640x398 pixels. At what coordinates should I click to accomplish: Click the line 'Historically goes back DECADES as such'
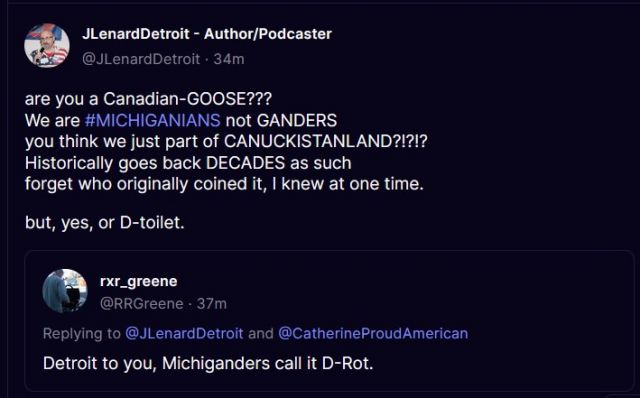click(x=188, y=163)
